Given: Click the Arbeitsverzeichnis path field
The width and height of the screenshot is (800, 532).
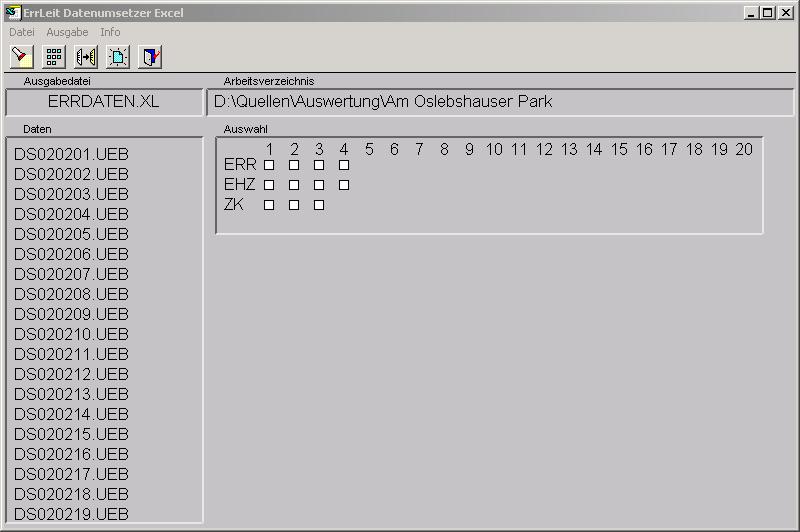Looking at the screenshot, I should (x=499, y=102).
